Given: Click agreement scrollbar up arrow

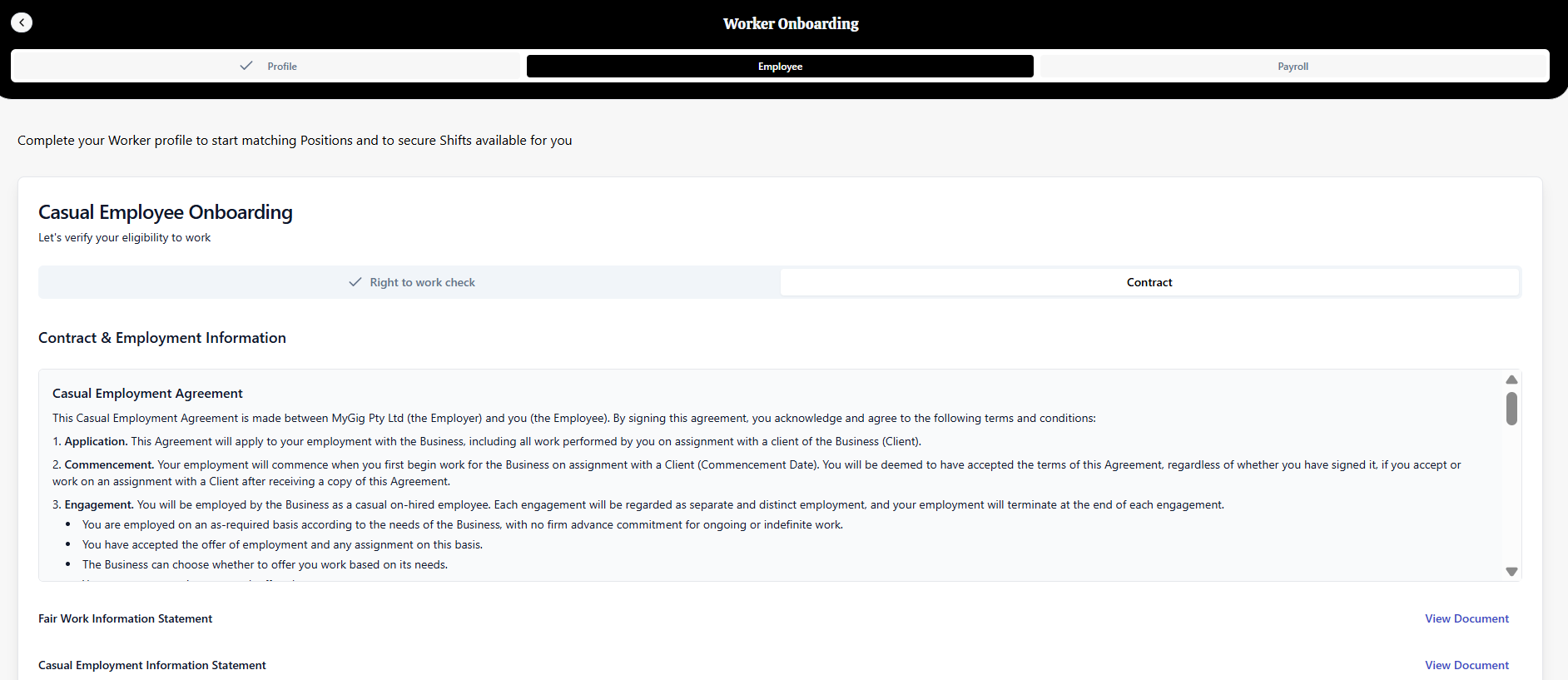Looking at the screenshot, I should click(x=1511, y=380).
